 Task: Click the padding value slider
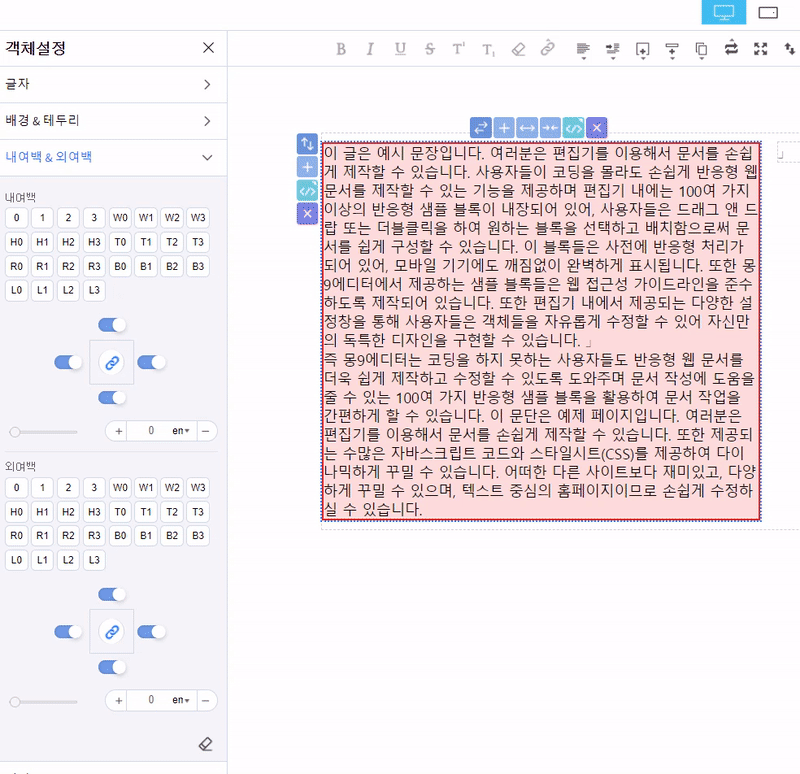click(x=44, y=432)
